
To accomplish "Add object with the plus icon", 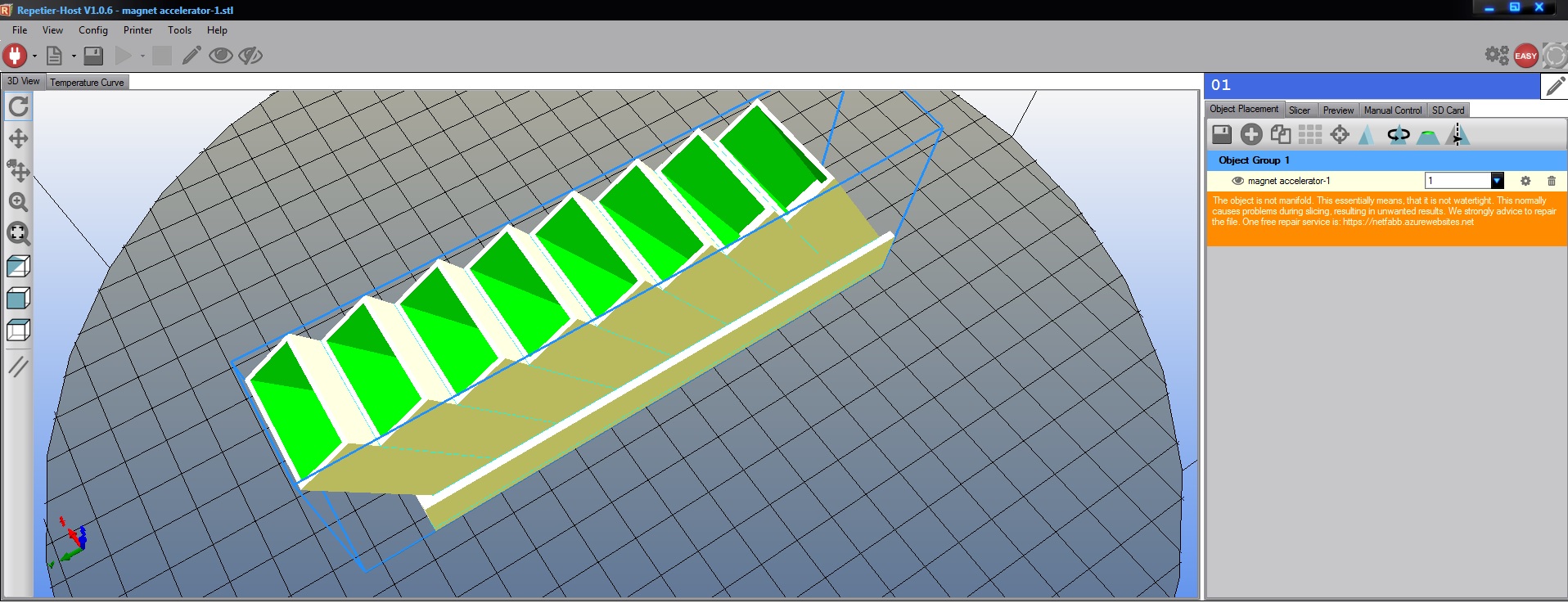I will point(1250,134).
